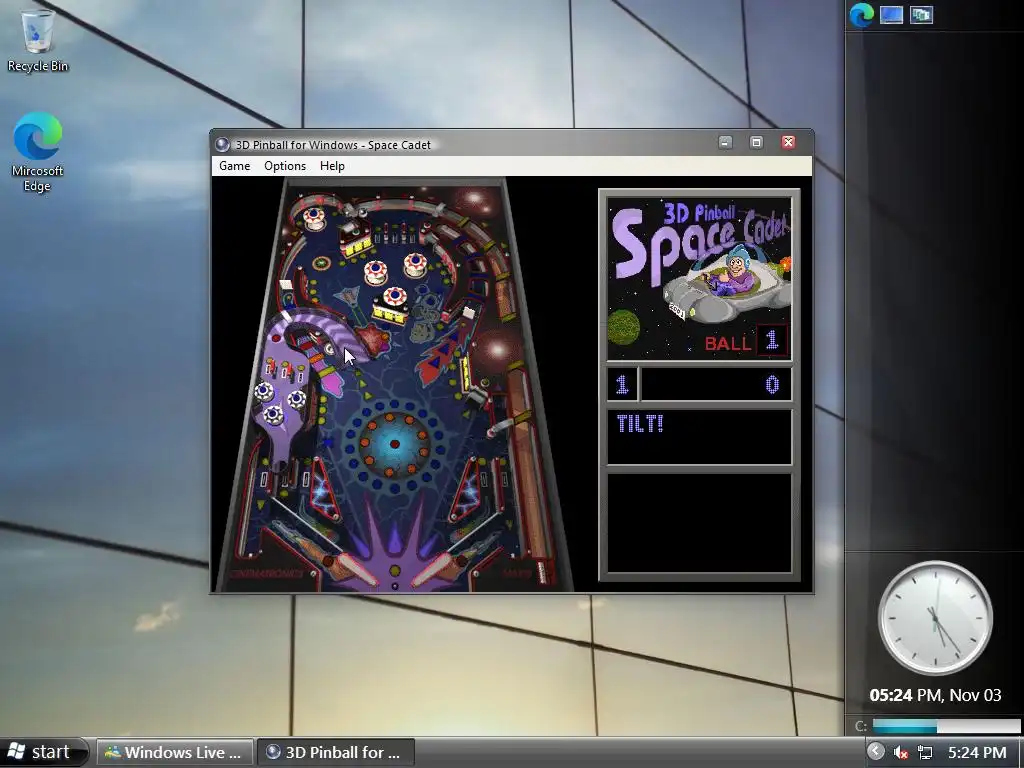Click the BALL 1 indicator
This screenshot has width=1024, height=768.
click(746, 341)
